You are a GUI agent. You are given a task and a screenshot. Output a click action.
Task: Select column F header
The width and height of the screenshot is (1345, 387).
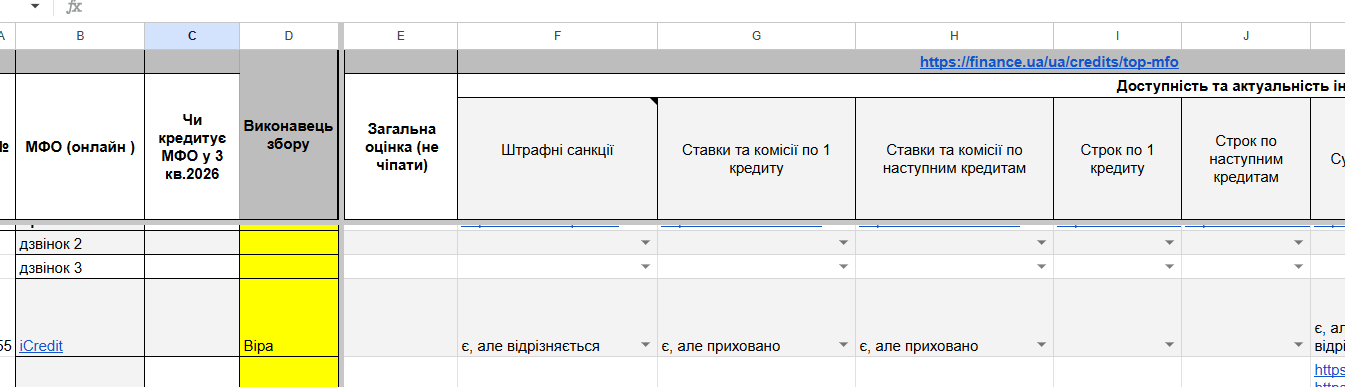tap(557, 36)
